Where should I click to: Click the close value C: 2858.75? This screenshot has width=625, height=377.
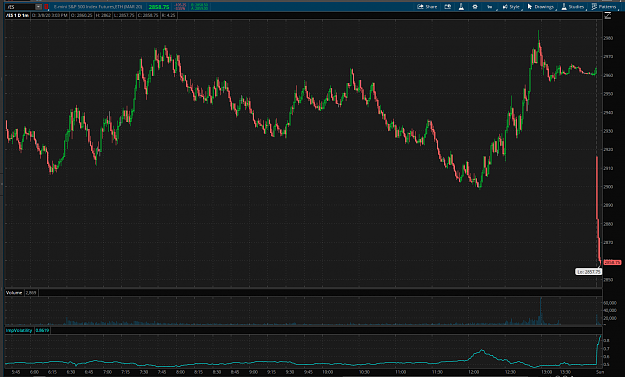[148, 15]
